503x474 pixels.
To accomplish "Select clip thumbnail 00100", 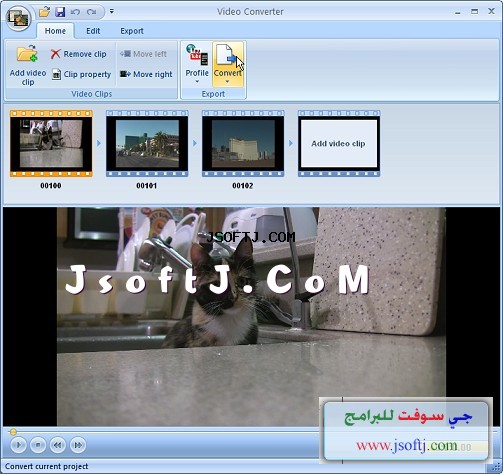I will [x=51, y=143].
